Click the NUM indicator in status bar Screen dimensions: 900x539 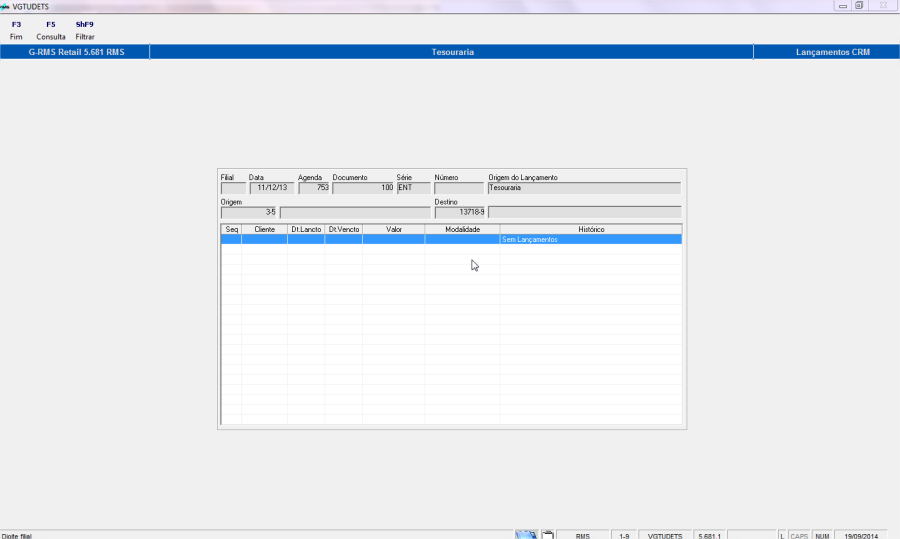tap(822, 536)
